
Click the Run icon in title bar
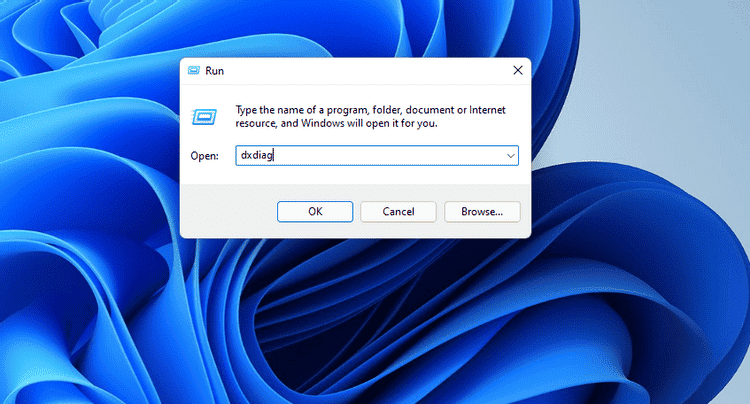[x=194, y=71]
